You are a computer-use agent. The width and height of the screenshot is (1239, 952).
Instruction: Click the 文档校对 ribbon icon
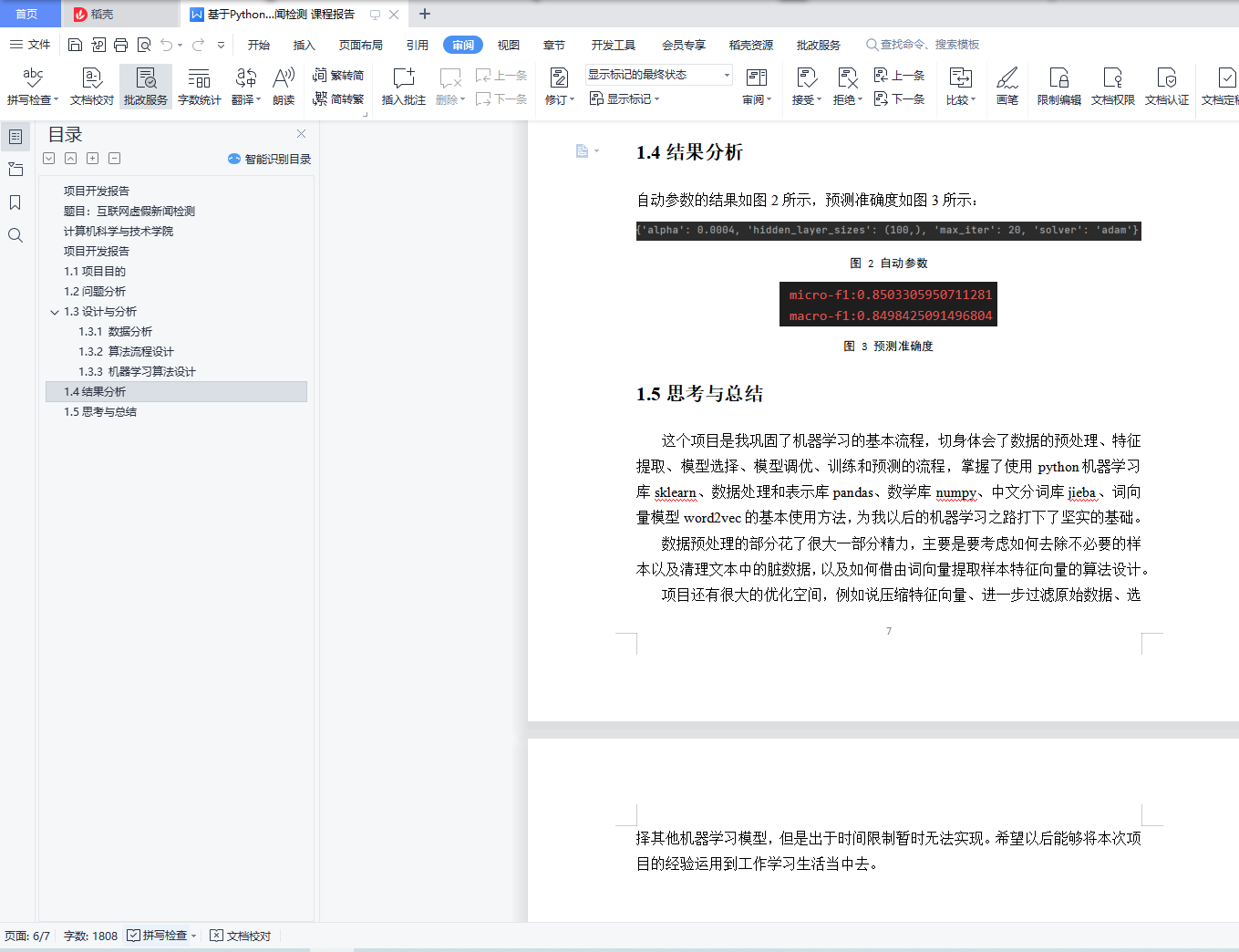pyautogui.click(x=91, y=87)
